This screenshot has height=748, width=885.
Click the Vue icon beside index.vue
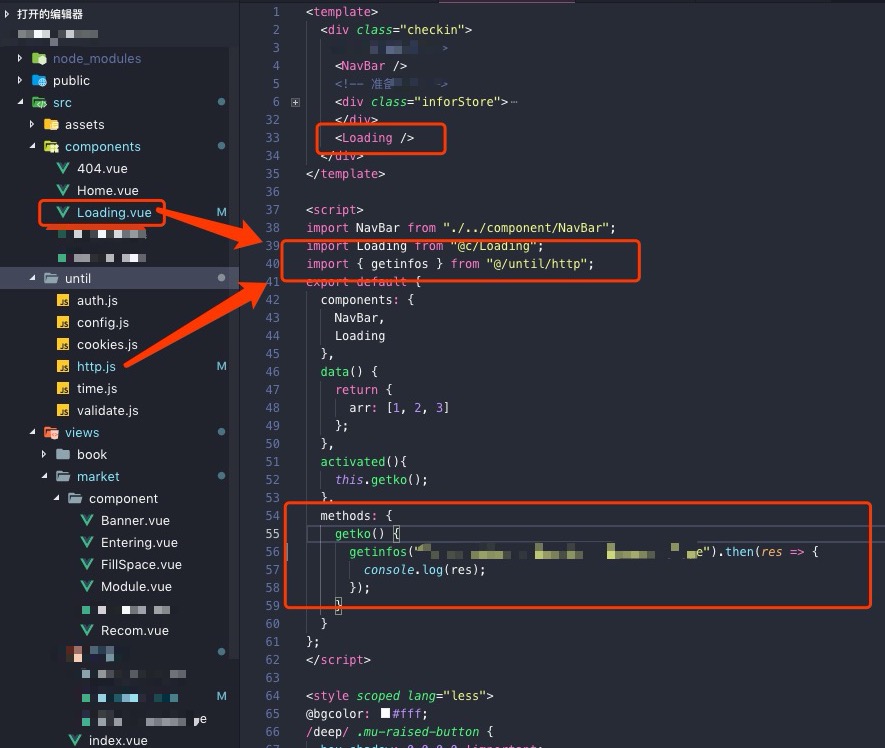click(x=75, y=740)
